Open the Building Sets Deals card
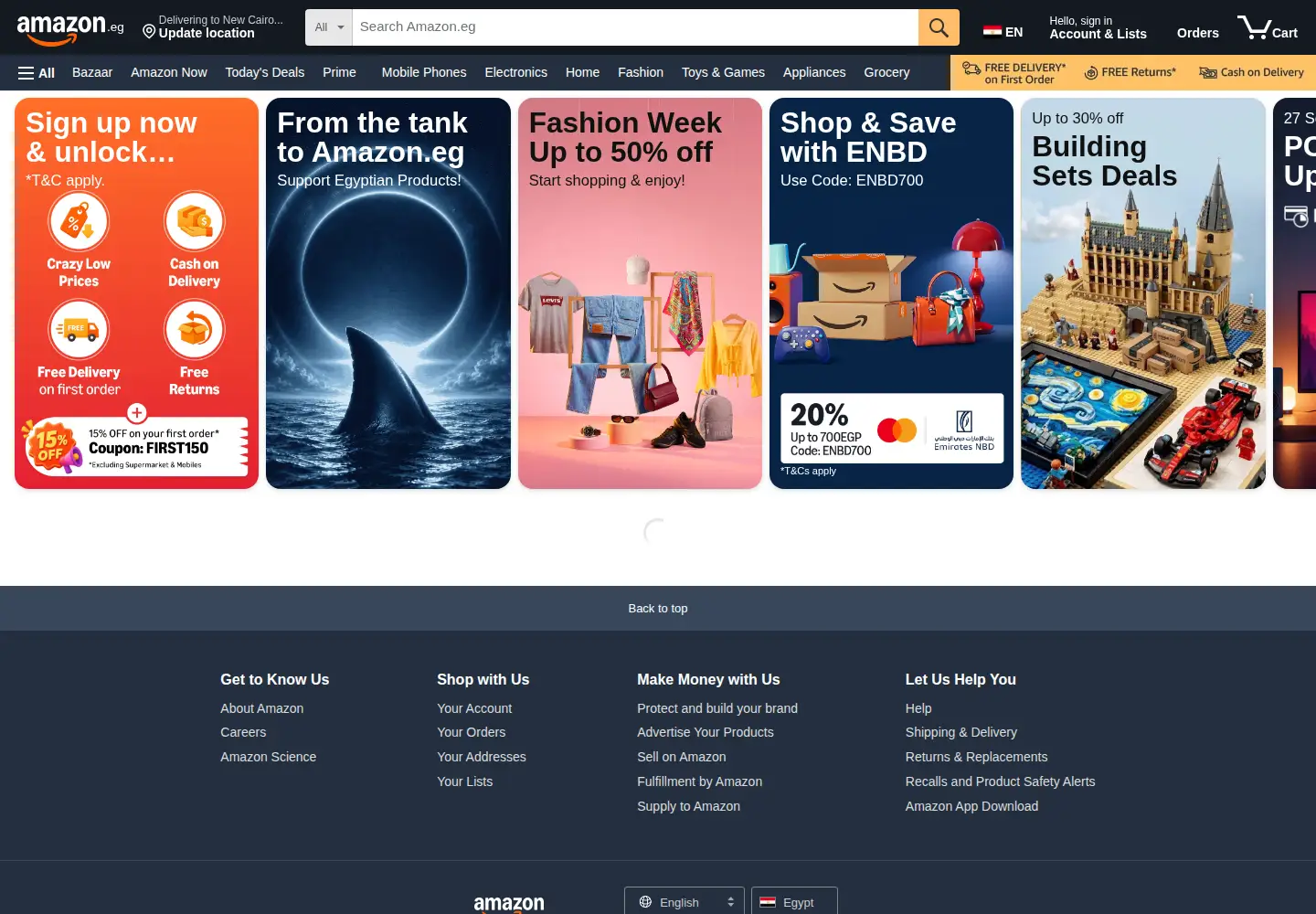Screen dimensions: 1316x914 (x=1143, y=293)
